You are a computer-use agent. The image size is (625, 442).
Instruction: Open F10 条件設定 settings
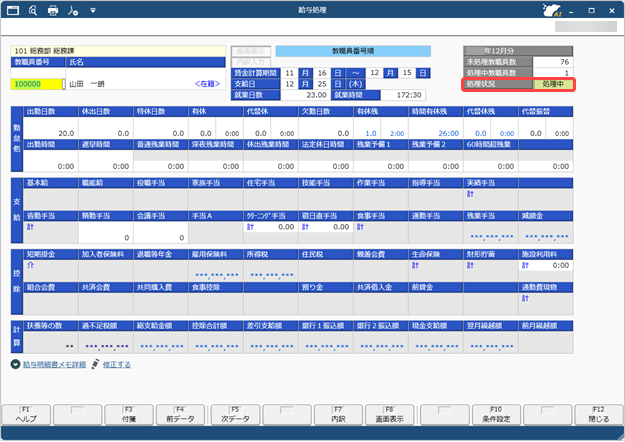[494, 415]
